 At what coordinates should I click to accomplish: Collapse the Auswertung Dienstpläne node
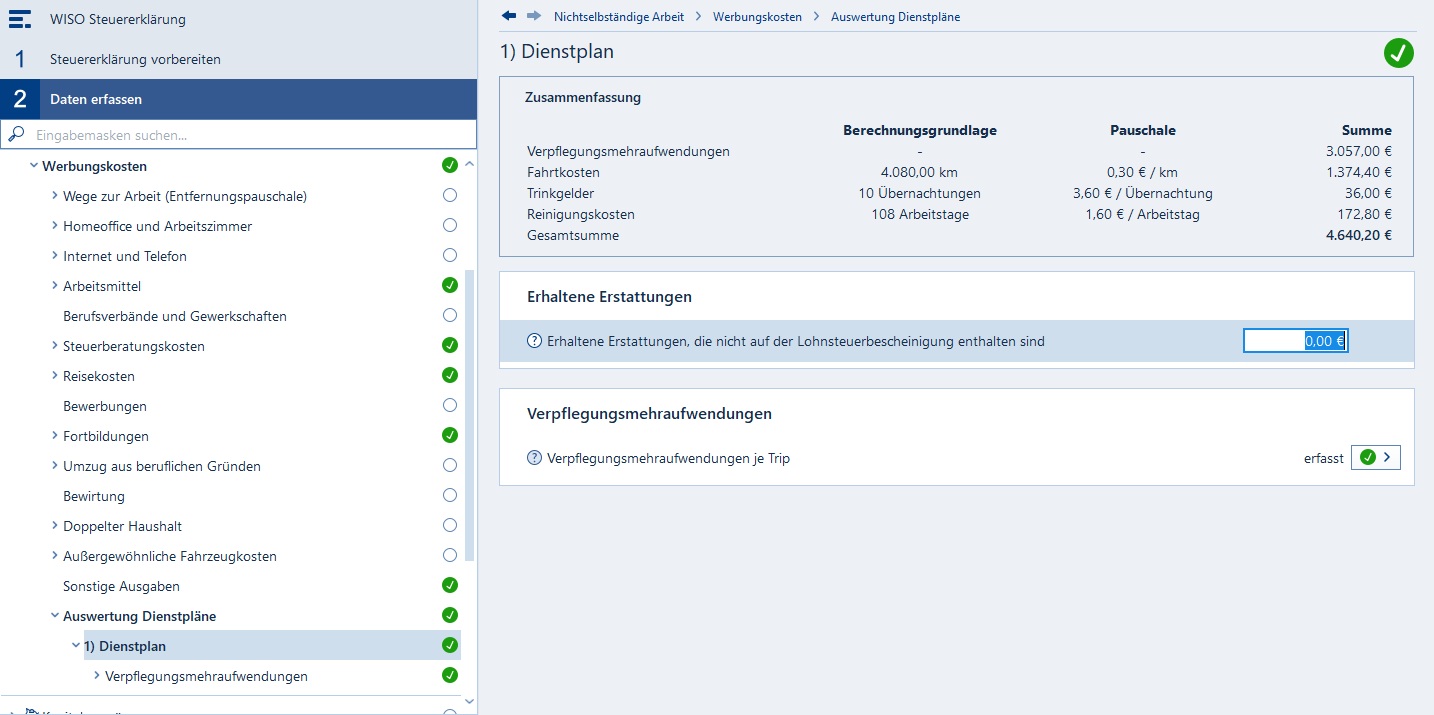[55, 616]
